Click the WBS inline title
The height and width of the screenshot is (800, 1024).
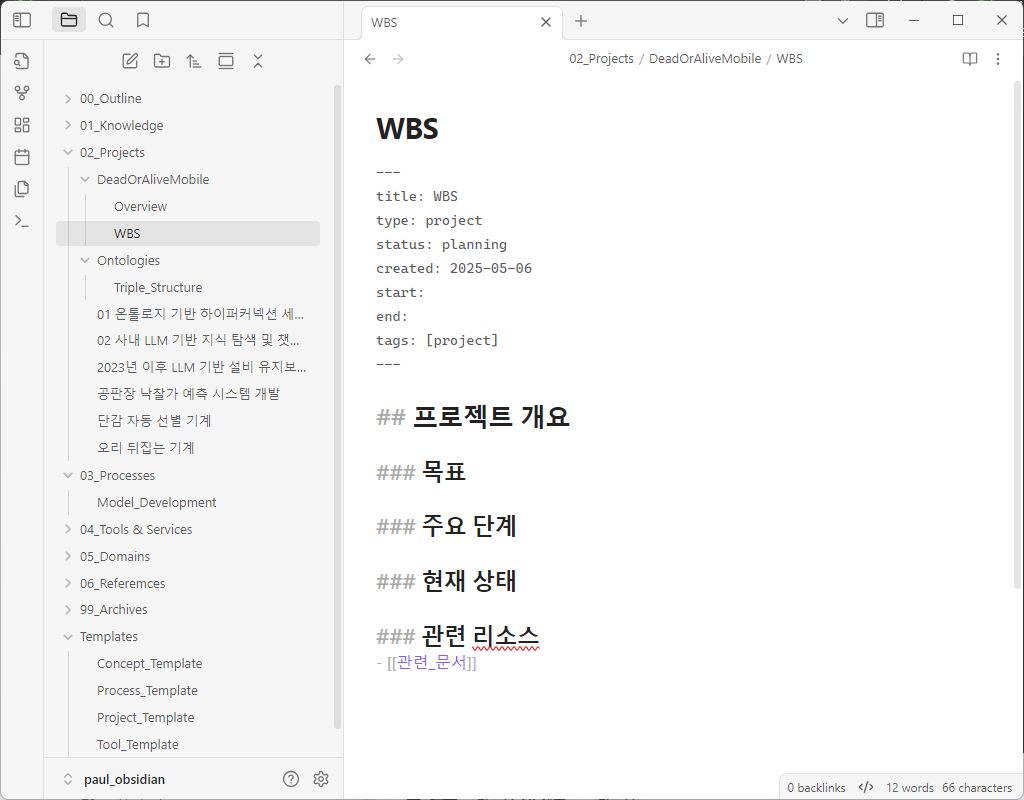click(408, 128)
